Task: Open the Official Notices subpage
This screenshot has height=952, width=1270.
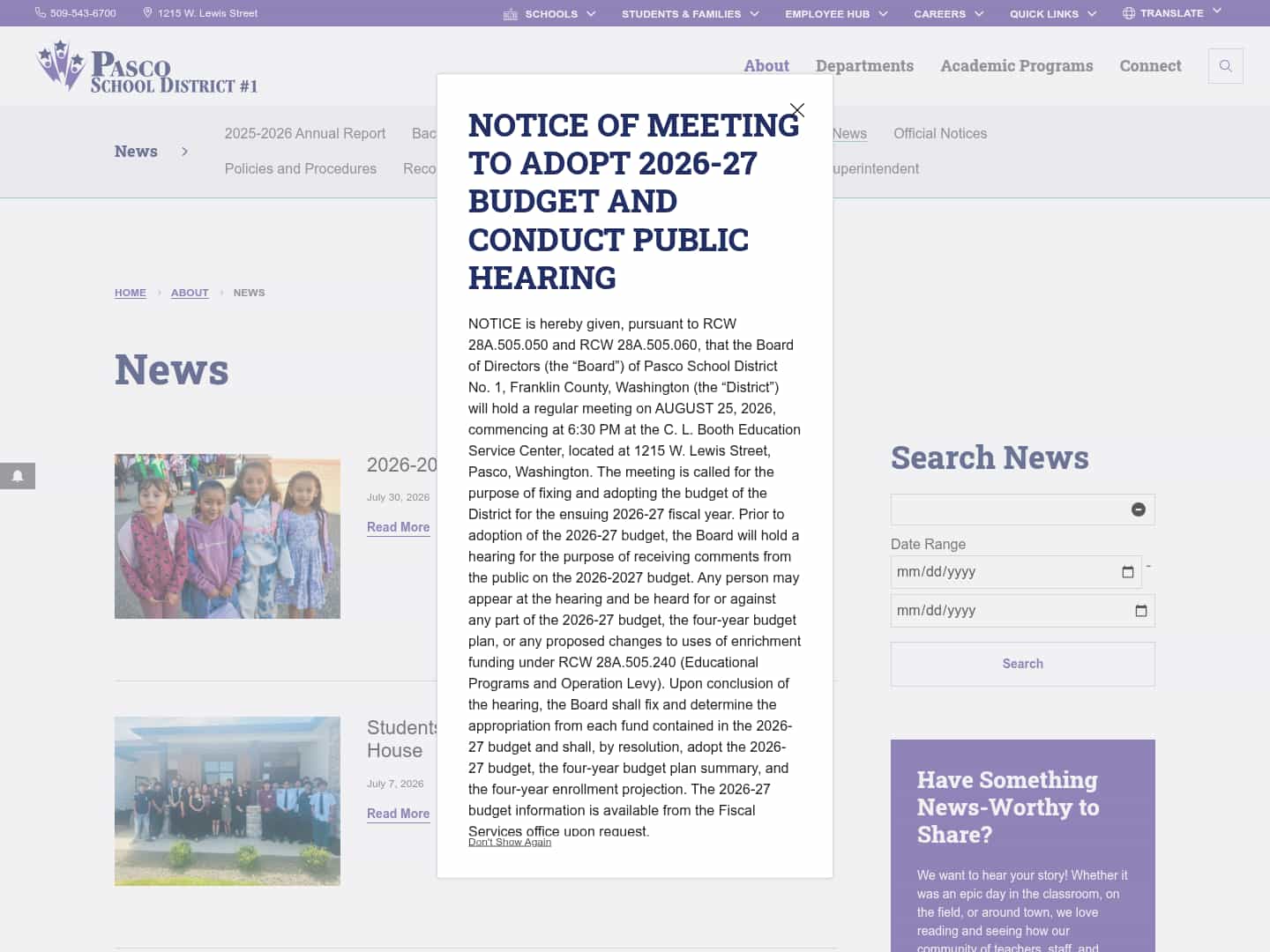Action: (940, 133)
